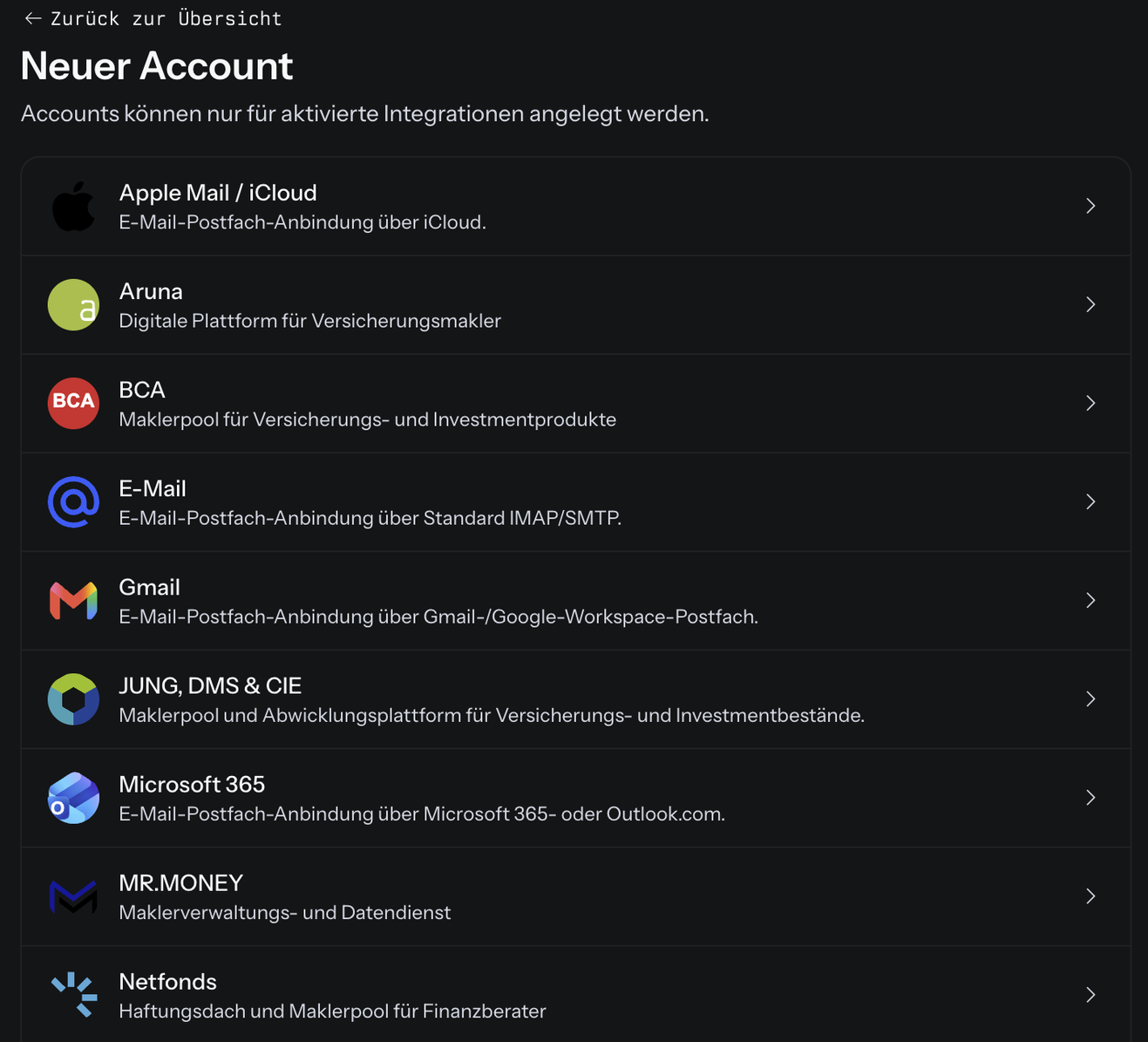Open chevron on JUNG, DMS & CIE row
The height and width of the screenshot is (1042, 1148).
(1090, 698)
